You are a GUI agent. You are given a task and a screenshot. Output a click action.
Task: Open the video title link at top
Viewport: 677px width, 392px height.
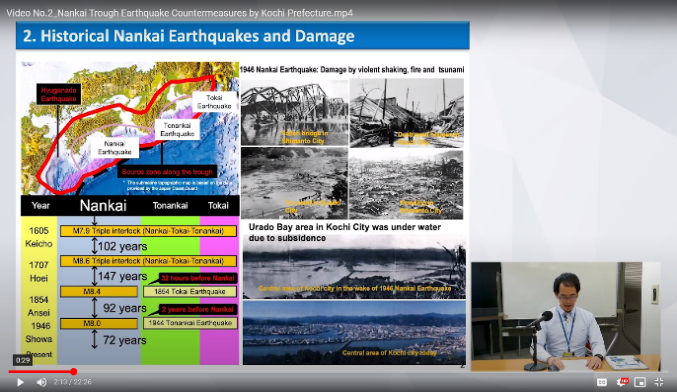(x=179, y=13)
